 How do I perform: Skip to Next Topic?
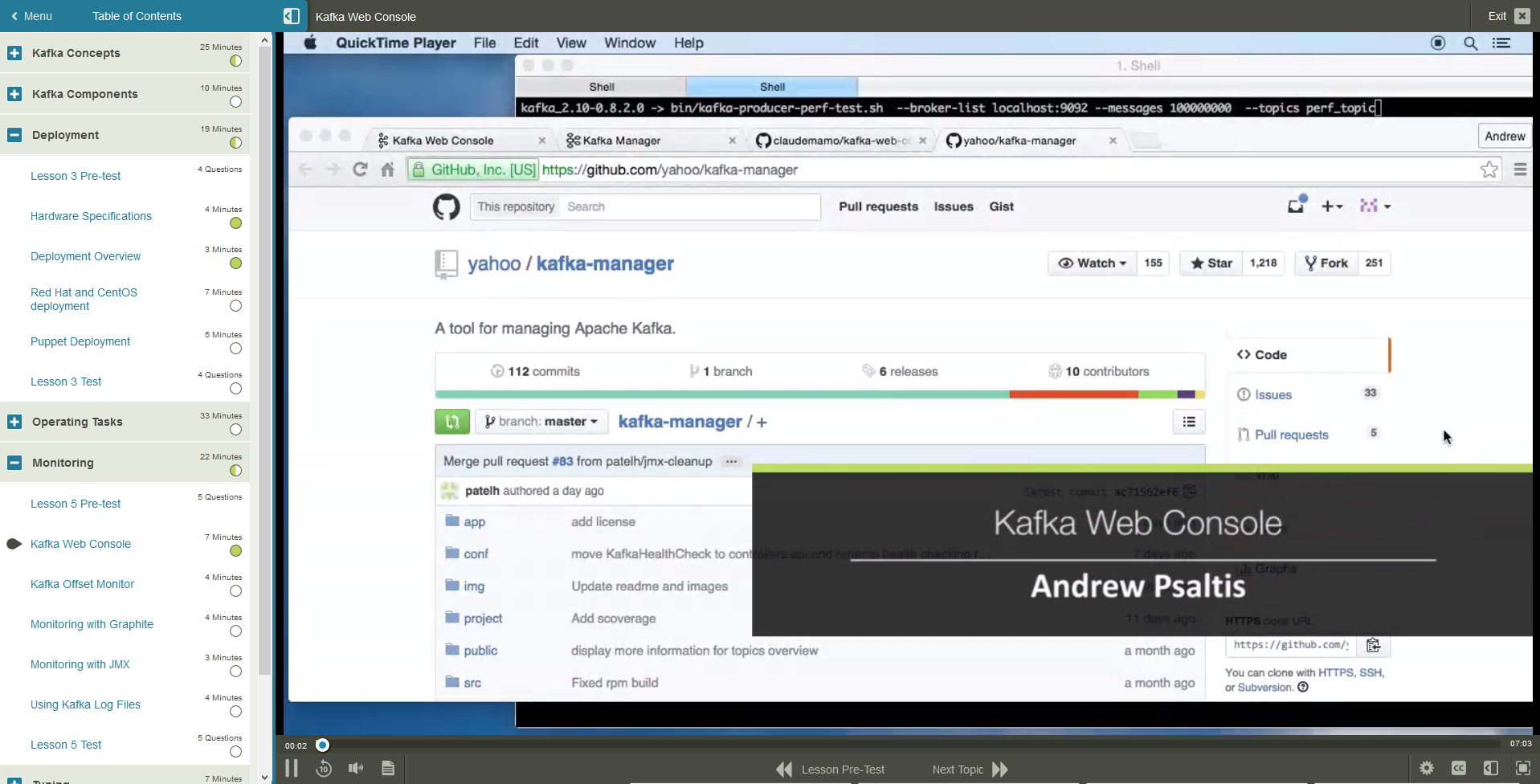pyautogui.click(x=970, y=770)
